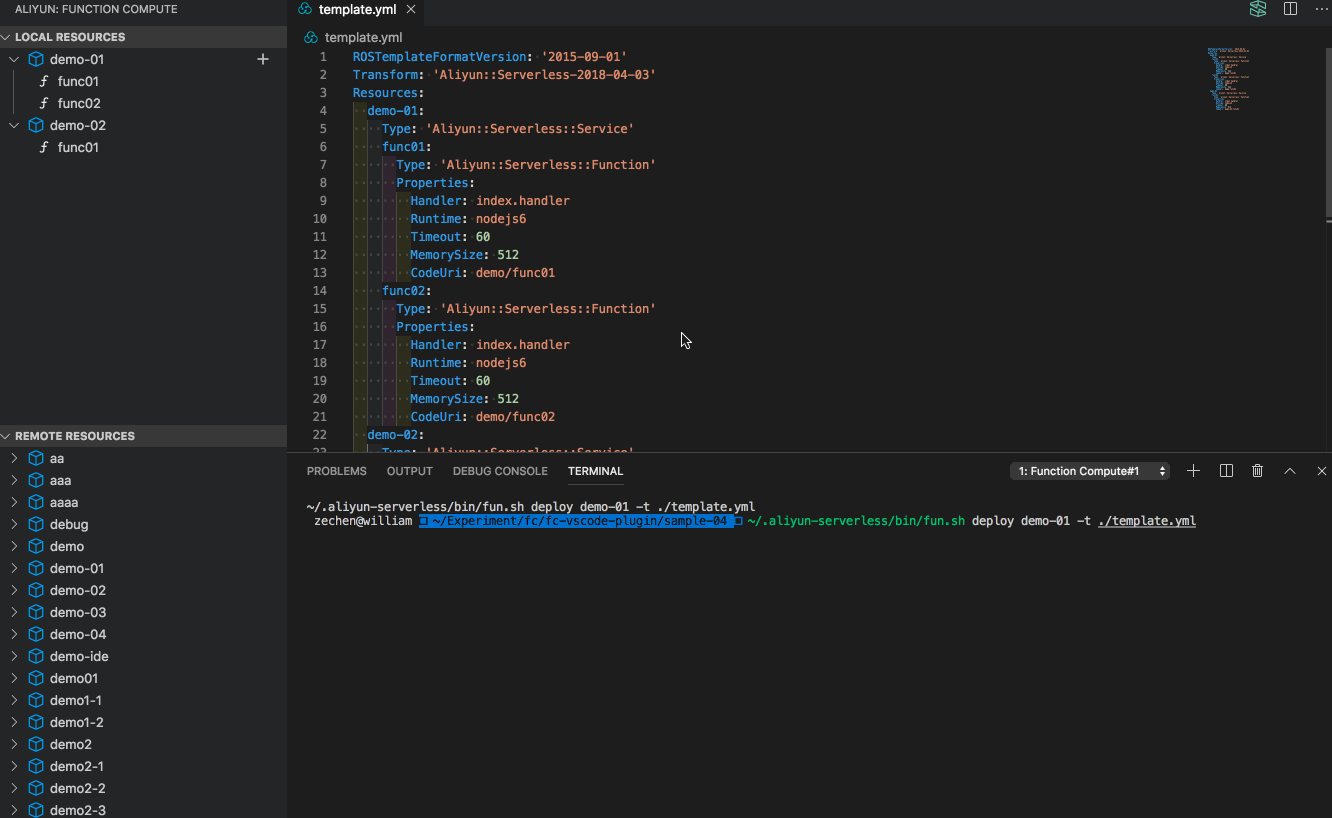Add a new terminal with the plus icon

[x=1193, y=470]
